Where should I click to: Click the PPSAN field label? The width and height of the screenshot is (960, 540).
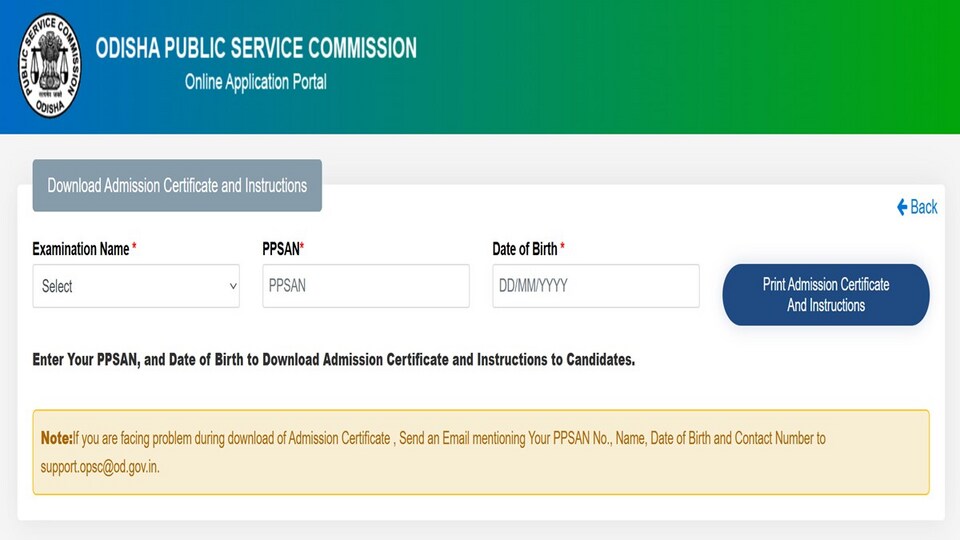(x=281, y=249)
